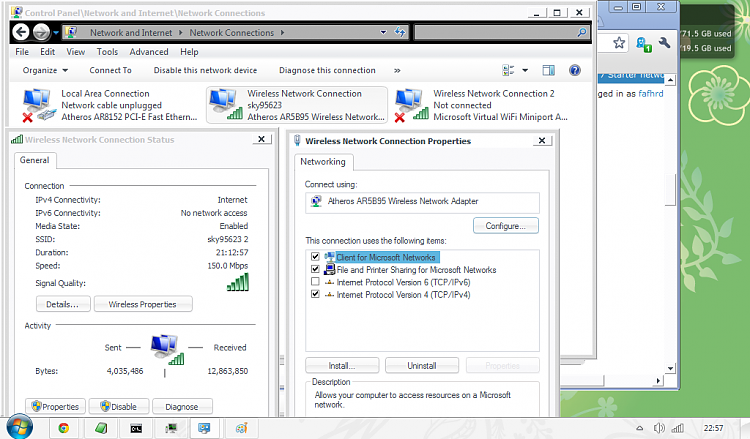Select Internet Protocol Version 6 (TCP/IPv6) text

(x=403, y=282)
